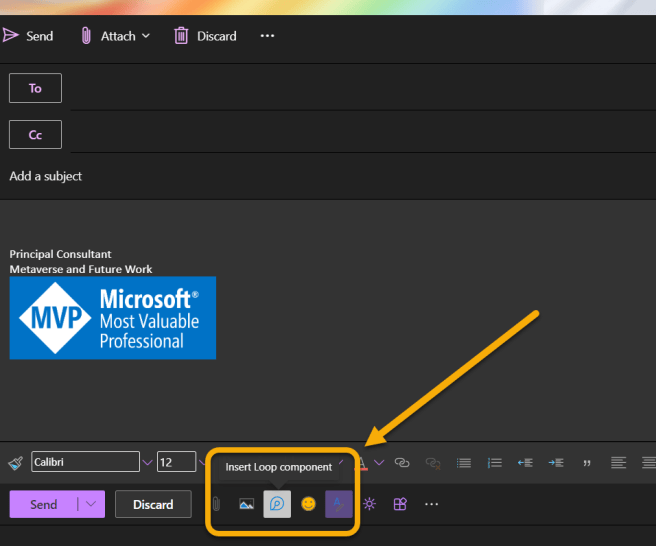Expand the font name dropdown chevron
Screen dimensions: 656x546
click(x=147, y=462)
